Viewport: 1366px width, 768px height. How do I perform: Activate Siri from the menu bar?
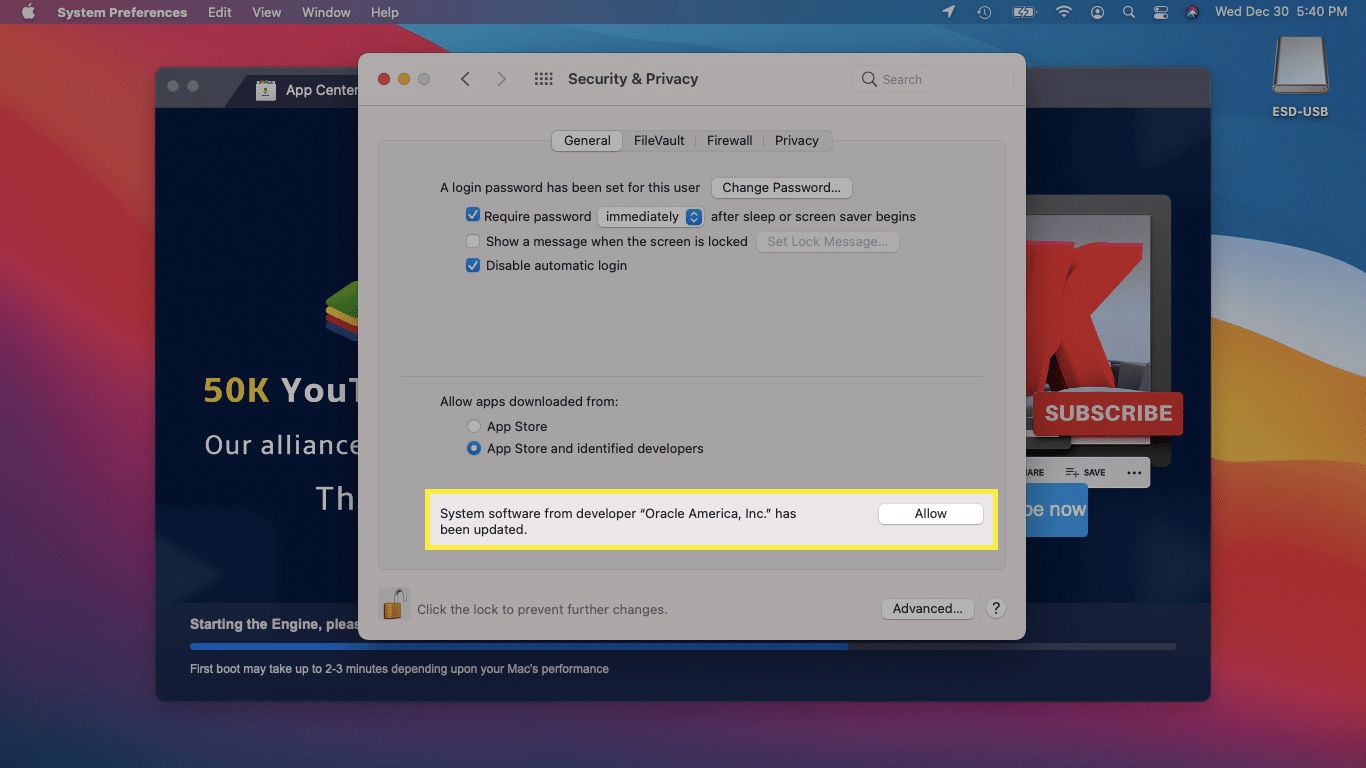pyautogui.click(x=1192, y=12)
